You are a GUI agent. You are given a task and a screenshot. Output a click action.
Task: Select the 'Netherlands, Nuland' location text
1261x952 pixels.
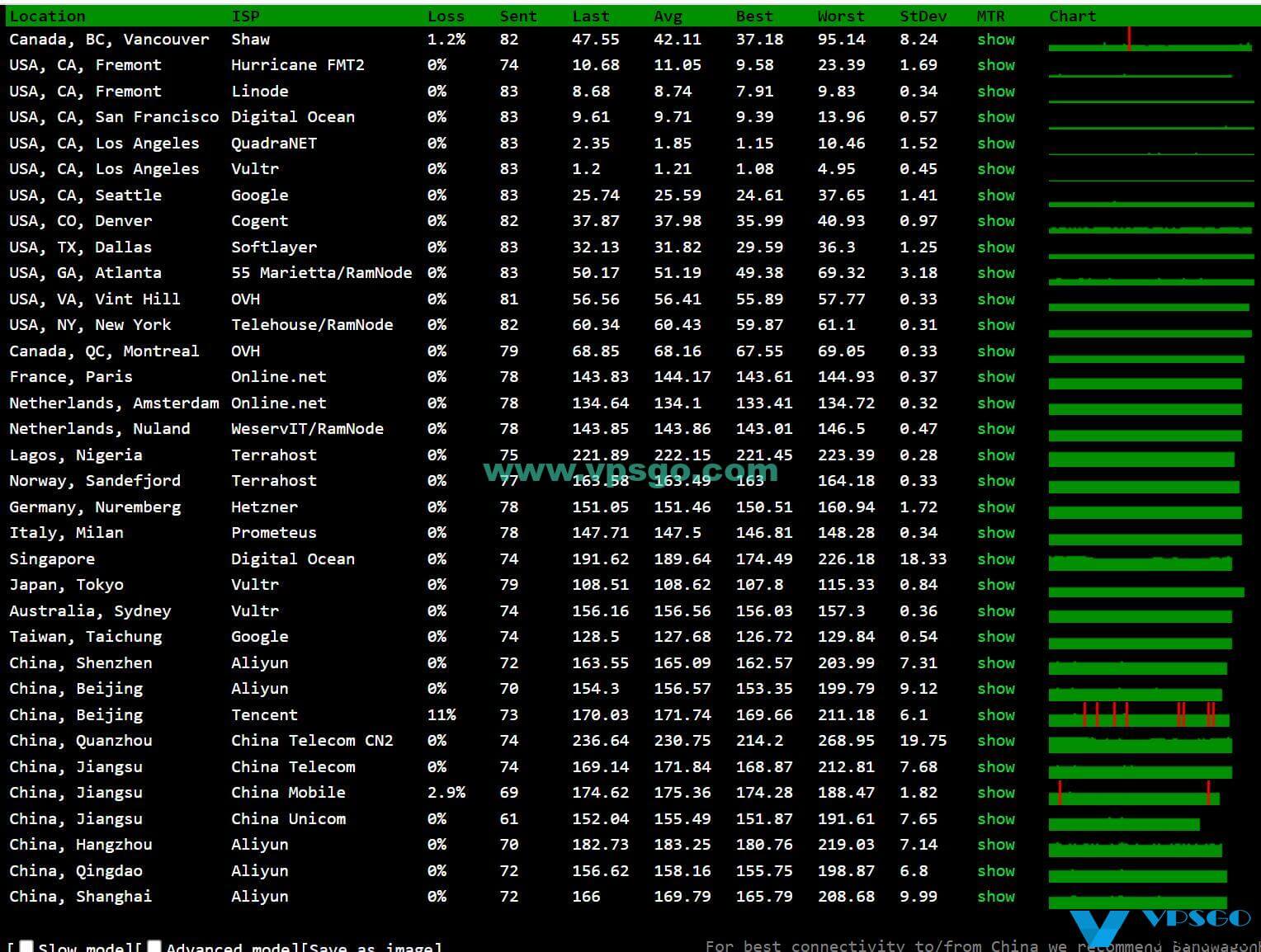(100, 429)
